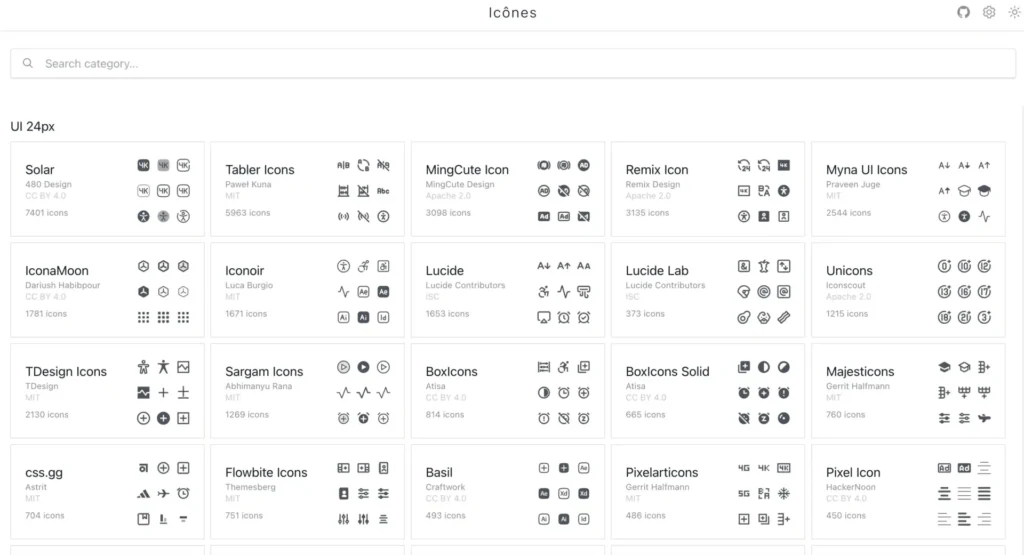Click the 5G icon in Pixelarticons card
Image resolution: width=1024 pixels, height=555 pixels.
pyautogui.click(x=744, y=494)
